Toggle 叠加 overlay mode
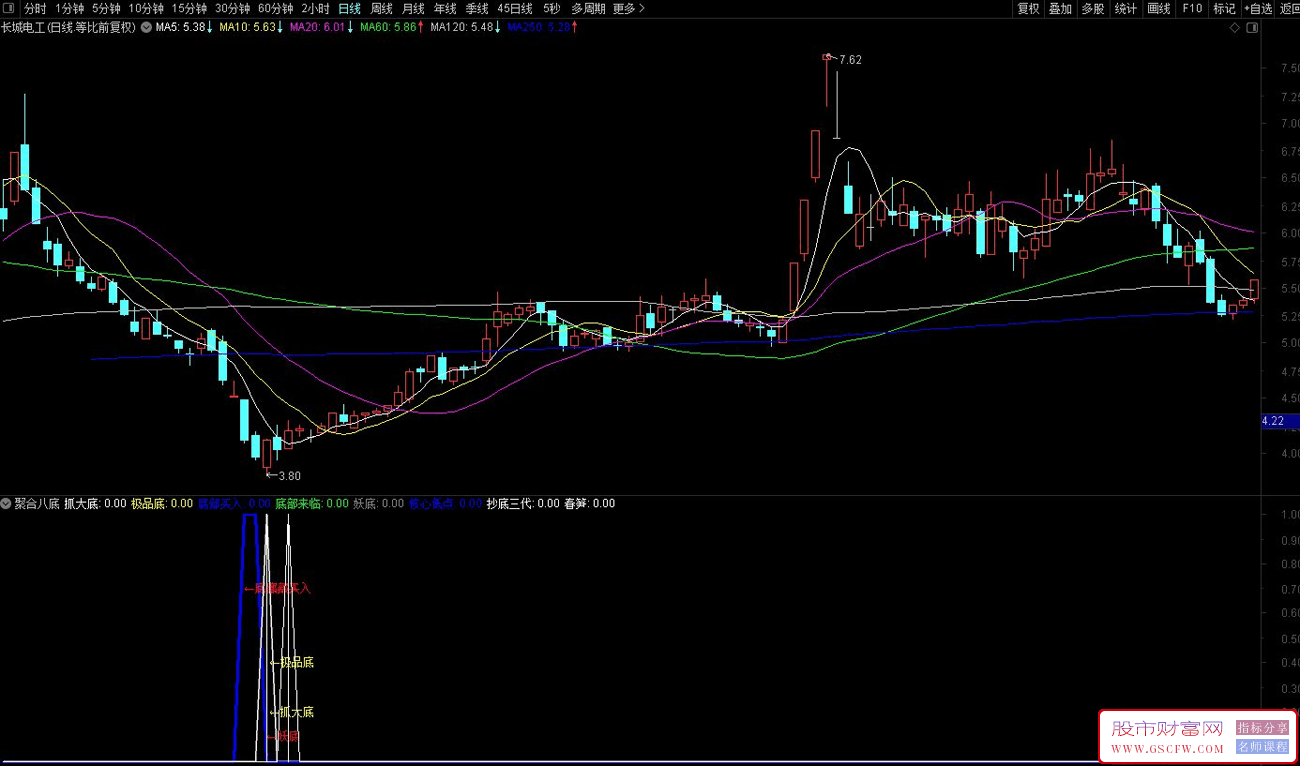 pos(1060,9)
